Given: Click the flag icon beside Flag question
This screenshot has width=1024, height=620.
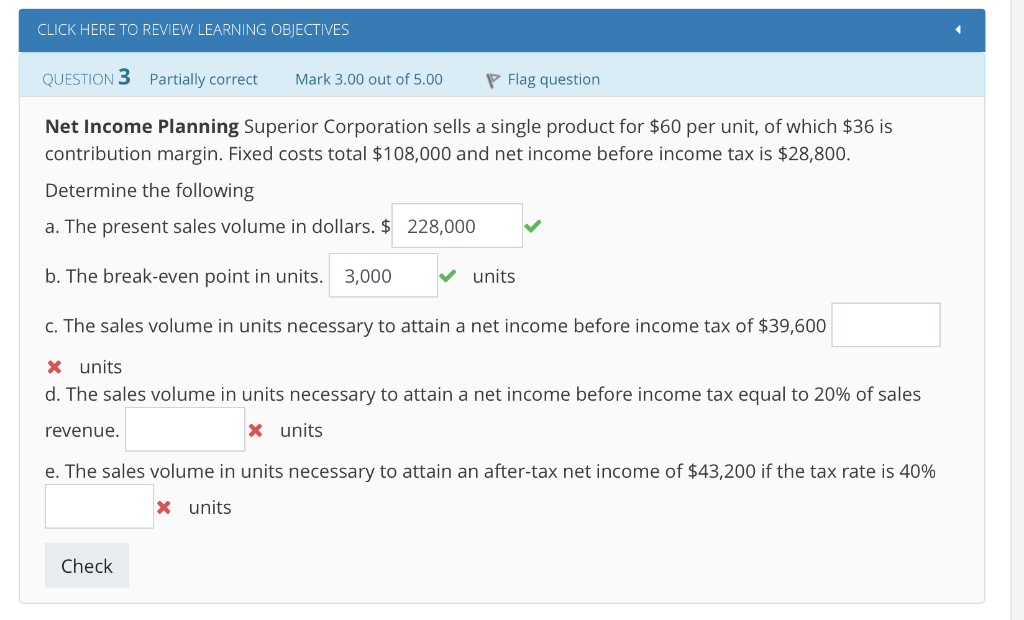Looking at the screenshot, I should 491,79.
